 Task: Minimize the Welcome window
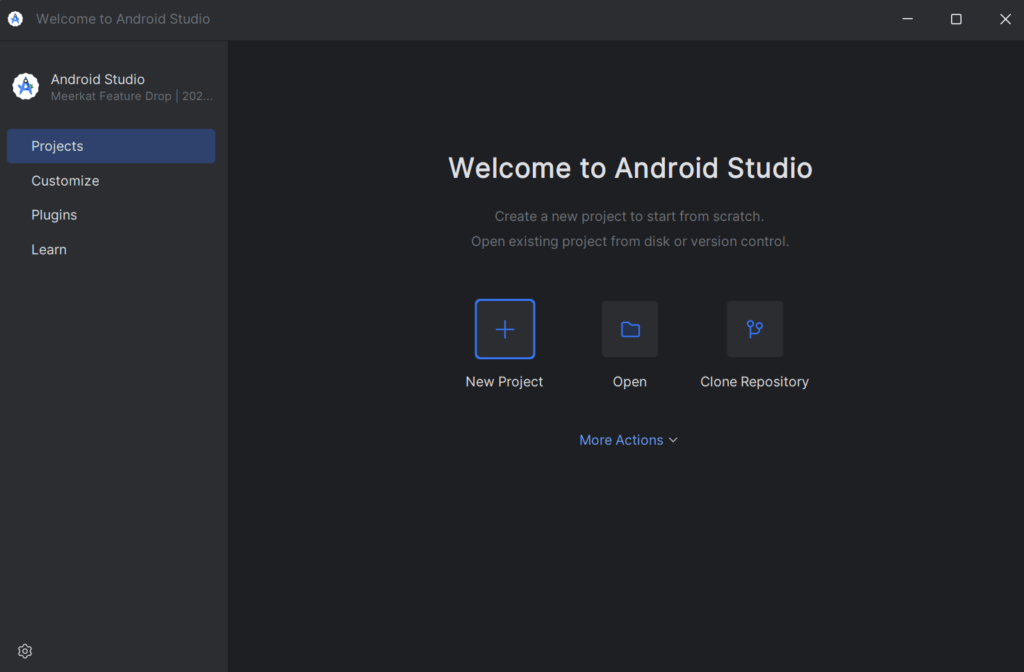(907, 19)
